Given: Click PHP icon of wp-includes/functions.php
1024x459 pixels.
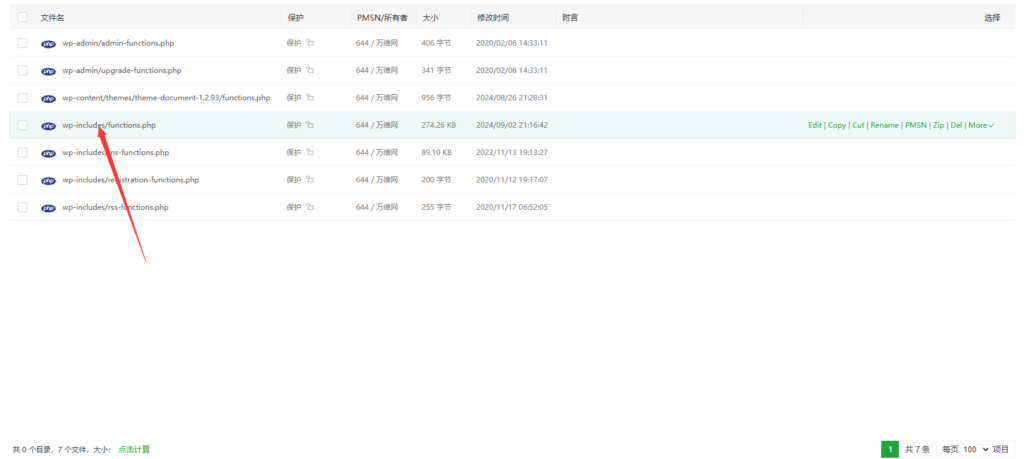Looking at the screenshot, I should click(x=48, y=126).
